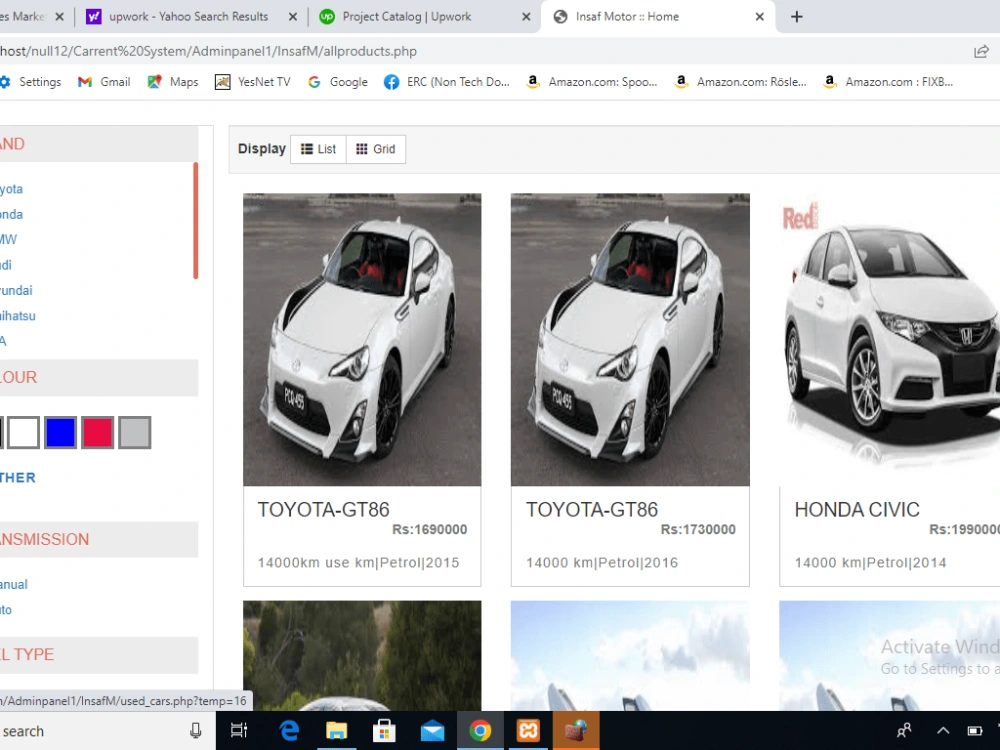Filter by Manual transmission
Viewport: 1000px width, 750px height.
13,585
